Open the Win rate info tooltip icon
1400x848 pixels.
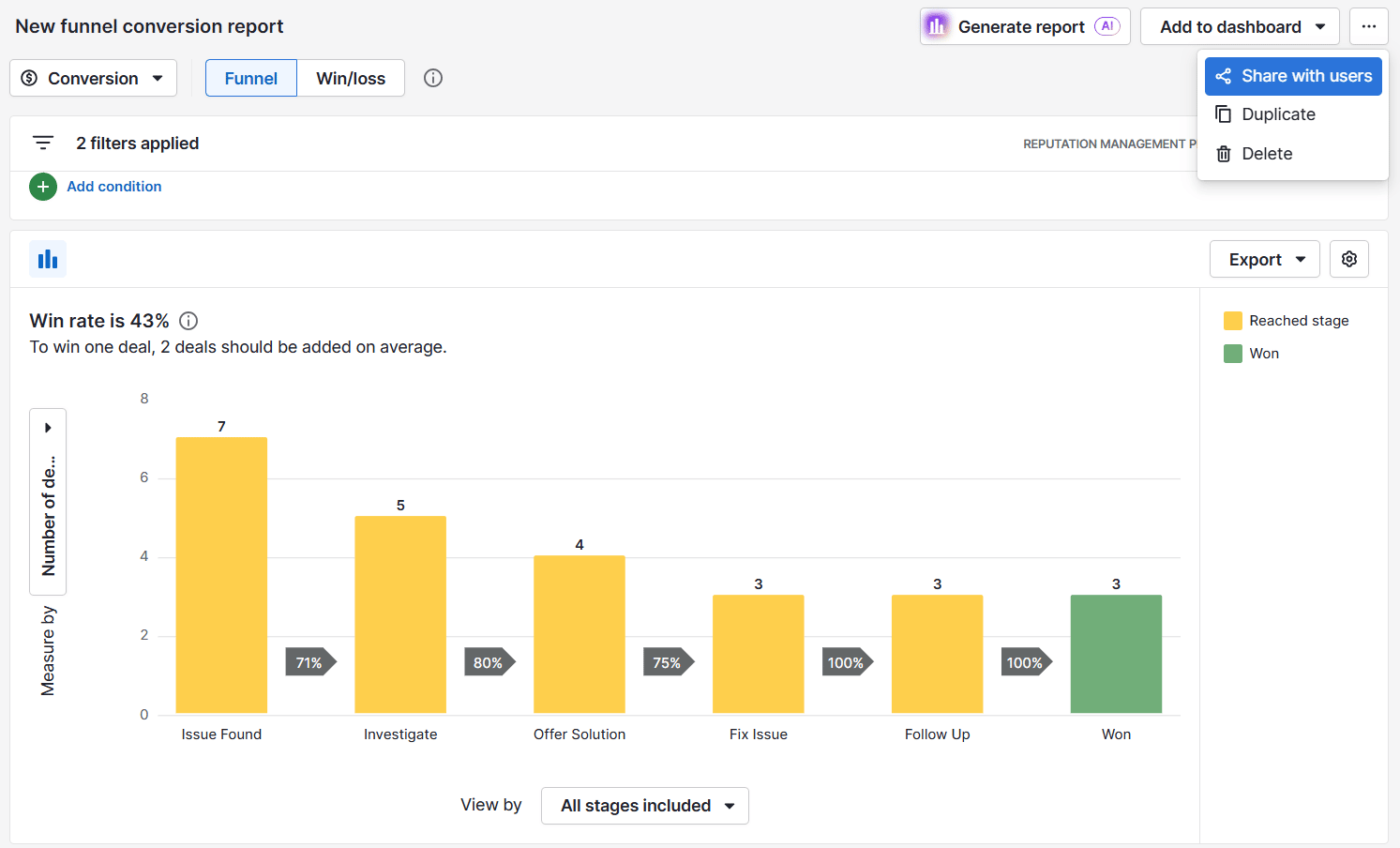(188, 321)
